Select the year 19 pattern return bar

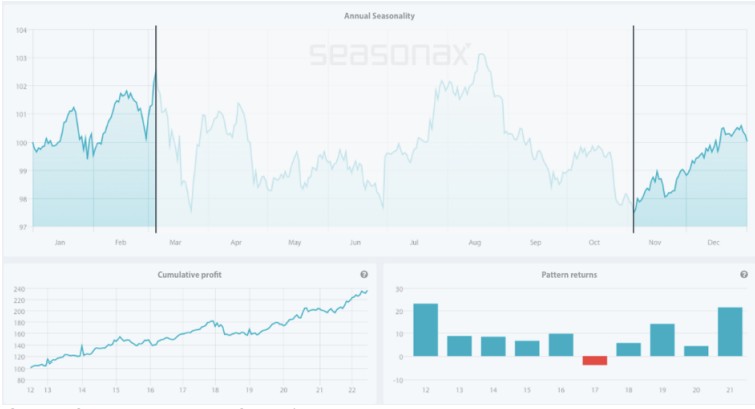click(x=663, y=340)
